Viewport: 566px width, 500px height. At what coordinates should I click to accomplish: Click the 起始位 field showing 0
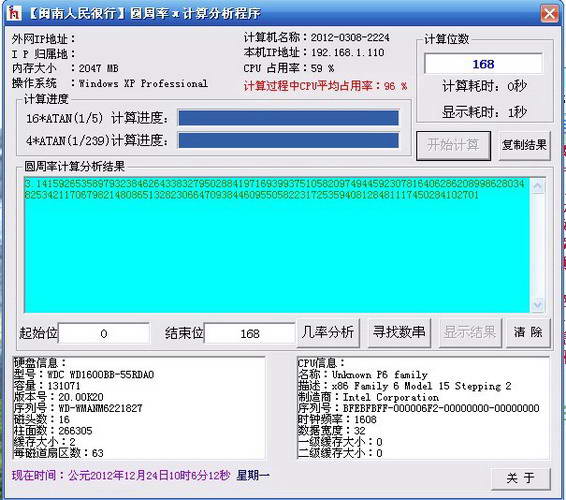point(104,333)
